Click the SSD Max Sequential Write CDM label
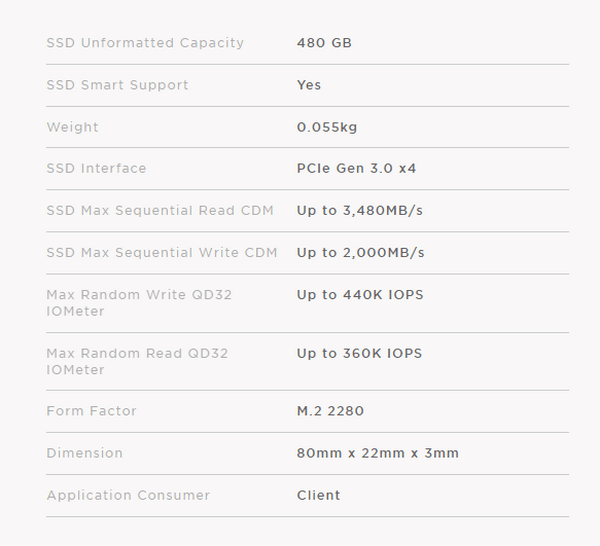Viewport: 600px width, 546px height. pos(162,252)
